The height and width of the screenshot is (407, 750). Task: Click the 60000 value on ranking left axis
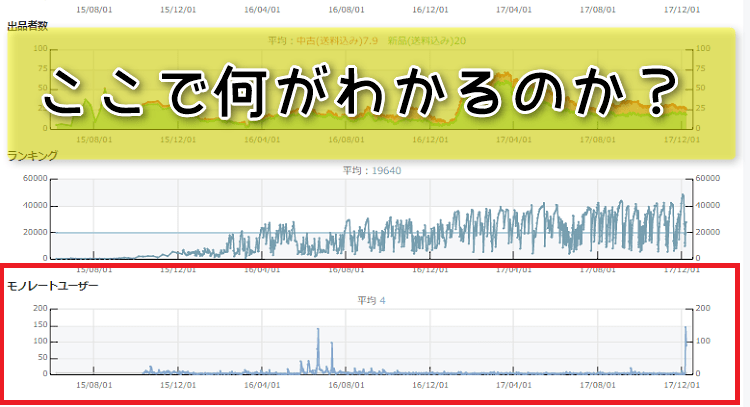(34, 180)
